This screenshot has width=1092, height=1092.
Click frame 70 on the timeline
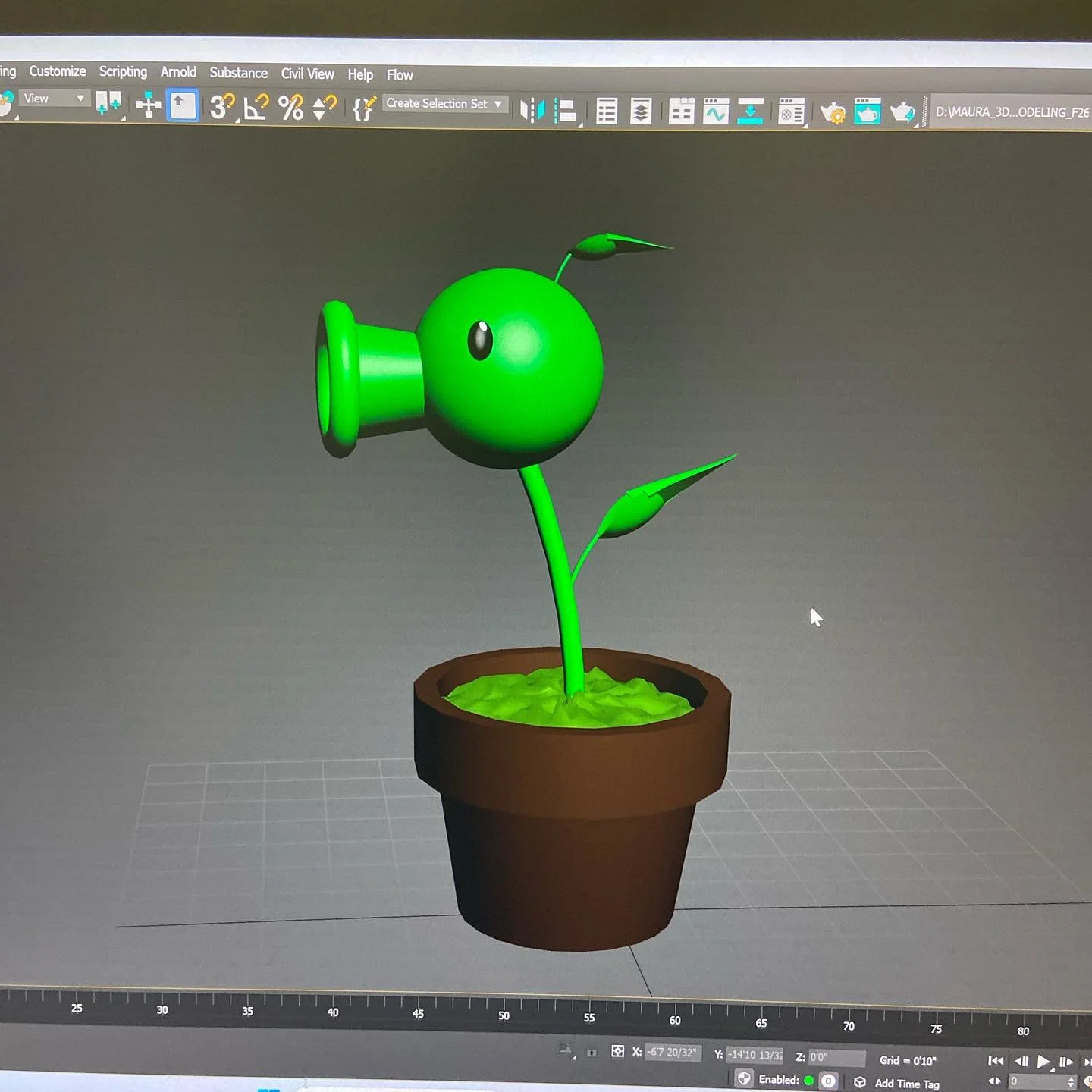pyautogui.click(x=849, y=1026)
